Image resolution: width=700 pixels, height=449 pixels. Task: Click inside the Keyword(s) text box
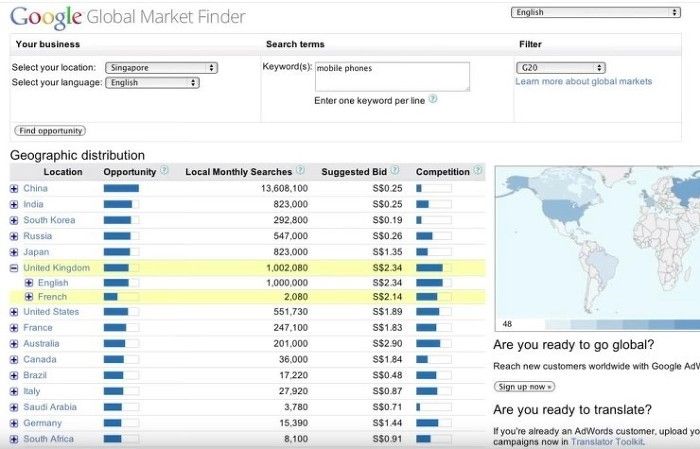[x=392, y=77]
